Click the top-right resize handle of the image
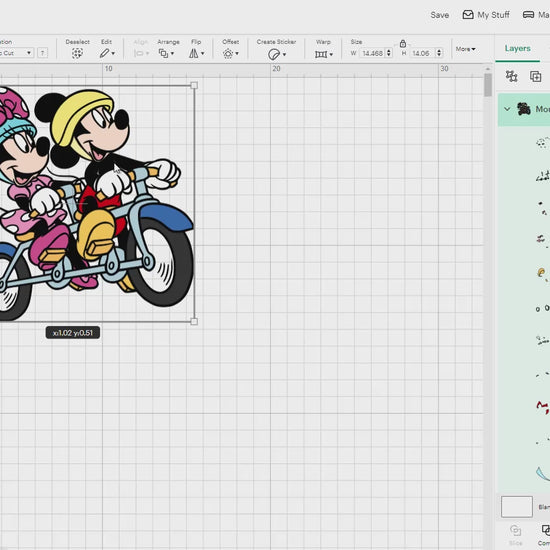Screen dimensions: 550x550 tap(194, 85)
